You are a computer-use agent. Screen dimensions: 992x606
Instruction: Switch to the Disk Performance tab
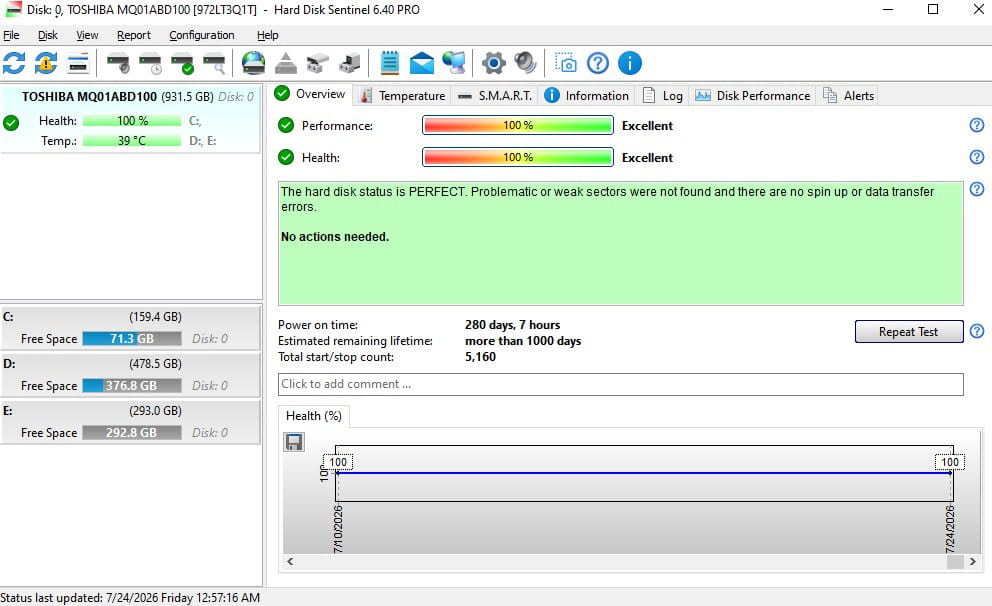click(x=753, y=96)
